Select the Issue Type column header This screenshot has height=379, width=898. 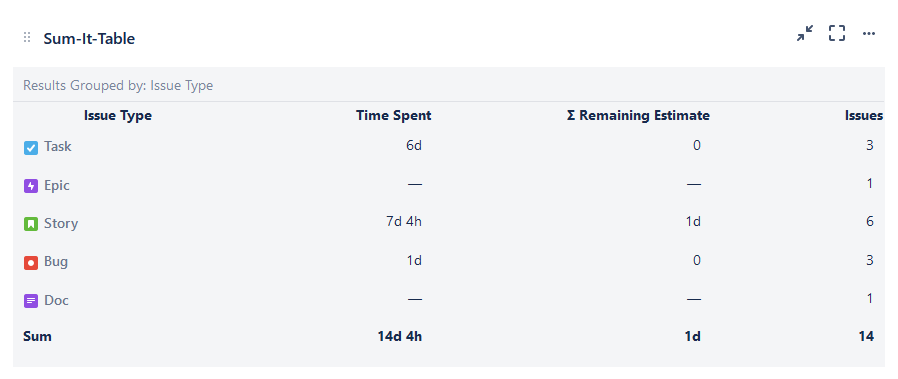pos(118,116)
